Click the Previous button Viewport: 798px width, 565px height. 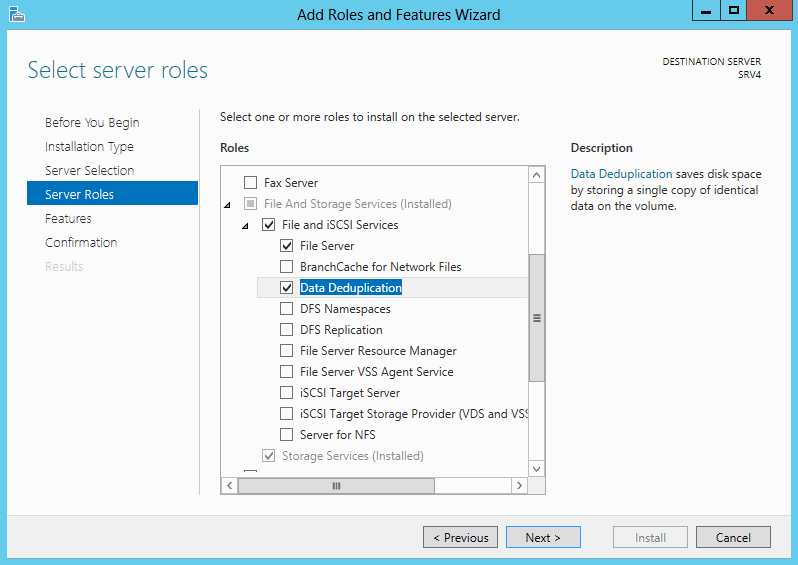click(x=460, y=537)
